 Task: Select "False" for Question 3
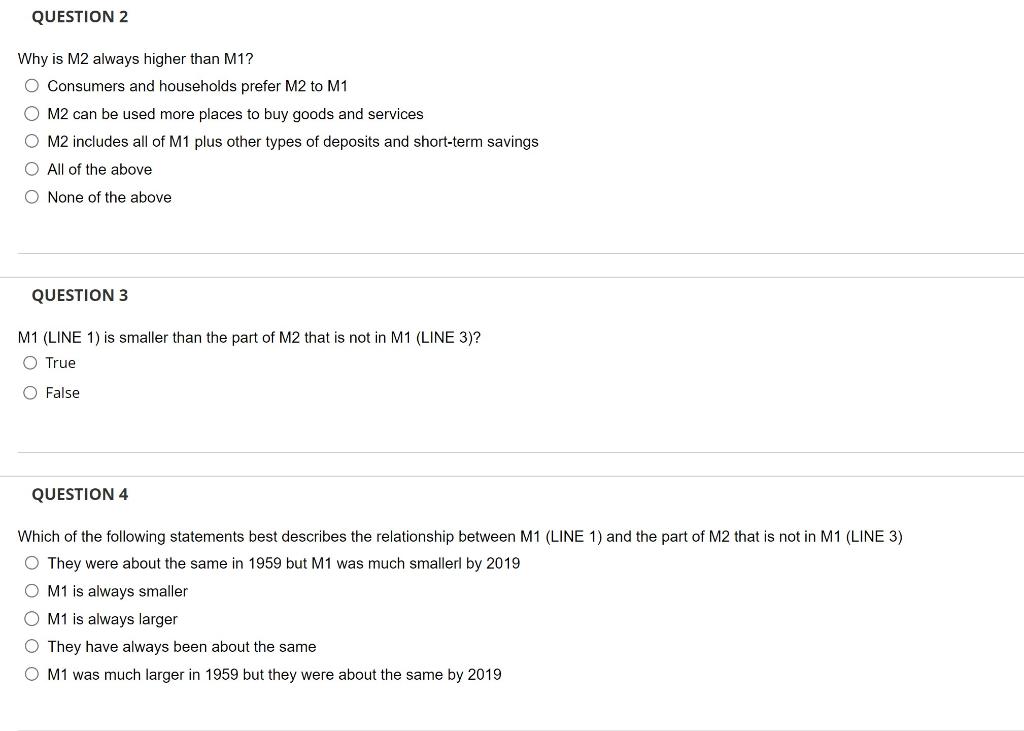[x=29, y=392]
